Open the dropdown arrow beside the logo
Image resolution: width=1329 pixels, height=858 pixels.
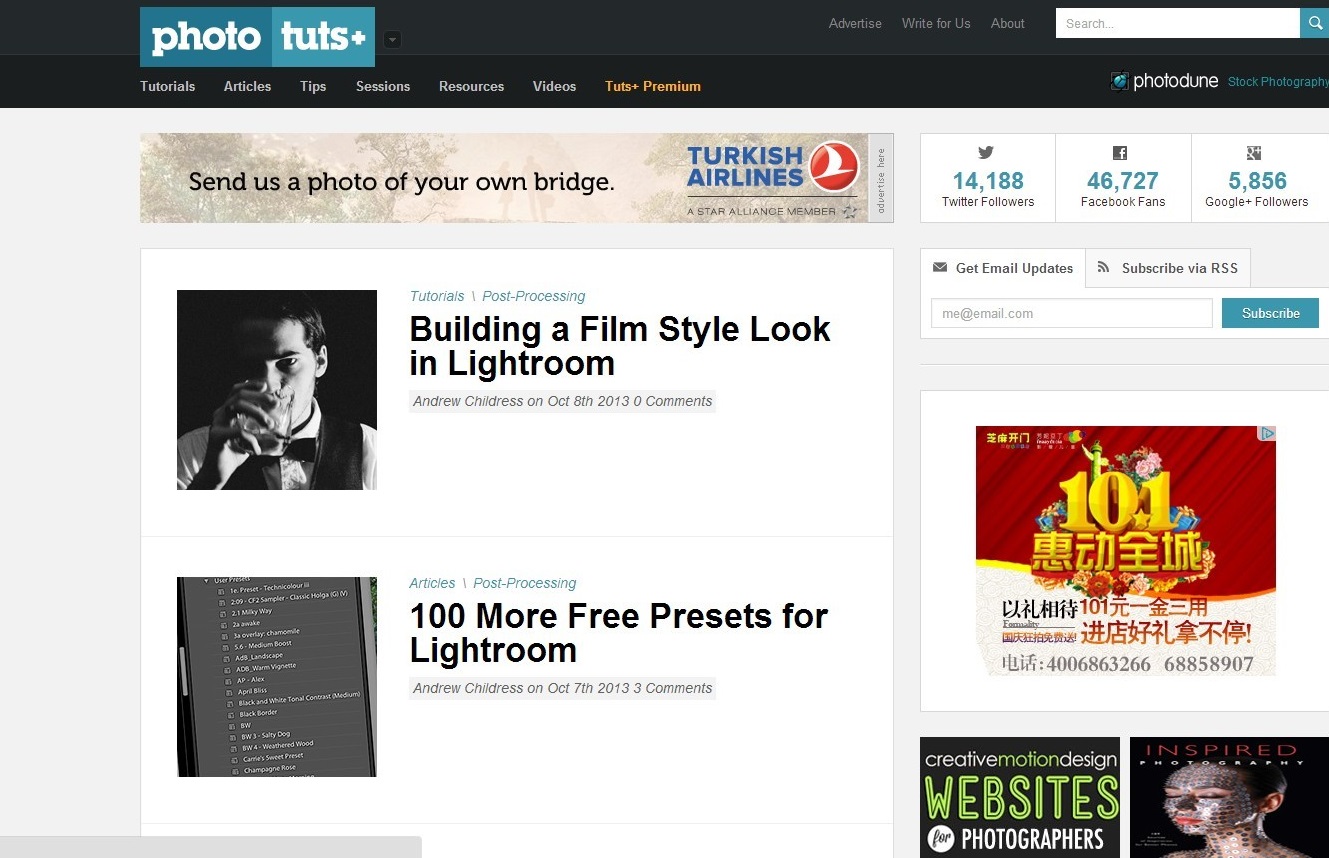pyautogui.click(x=392, y=40)
